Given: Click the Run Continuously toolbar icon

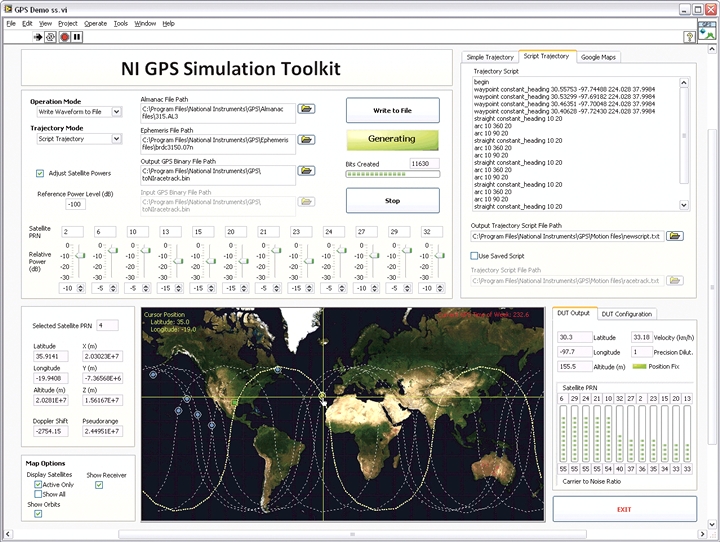Looking at the screenshot, I should coord(51,36).
